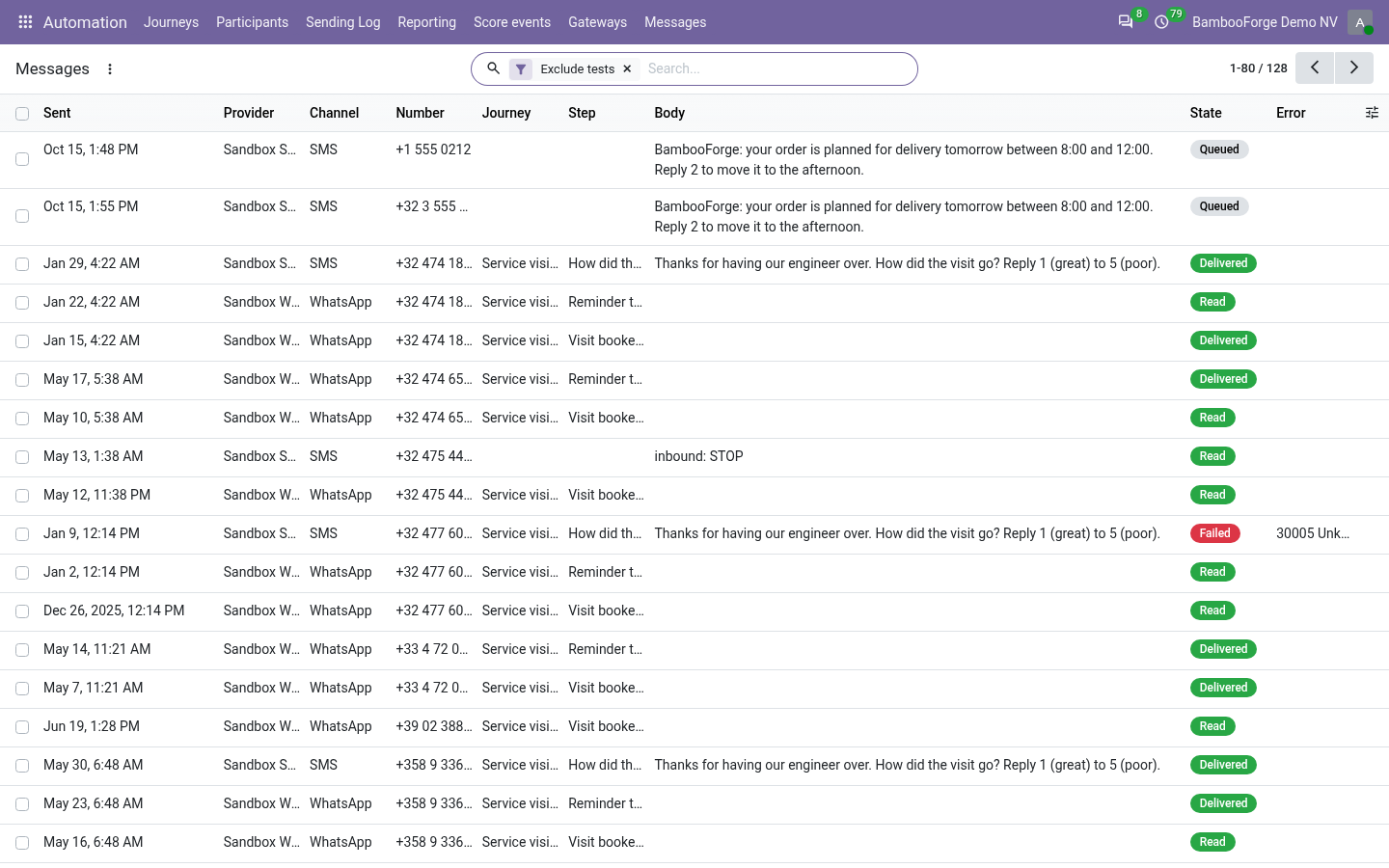Sort the list by the State column
1389x868 pixels.
[x=1206, y=113]
